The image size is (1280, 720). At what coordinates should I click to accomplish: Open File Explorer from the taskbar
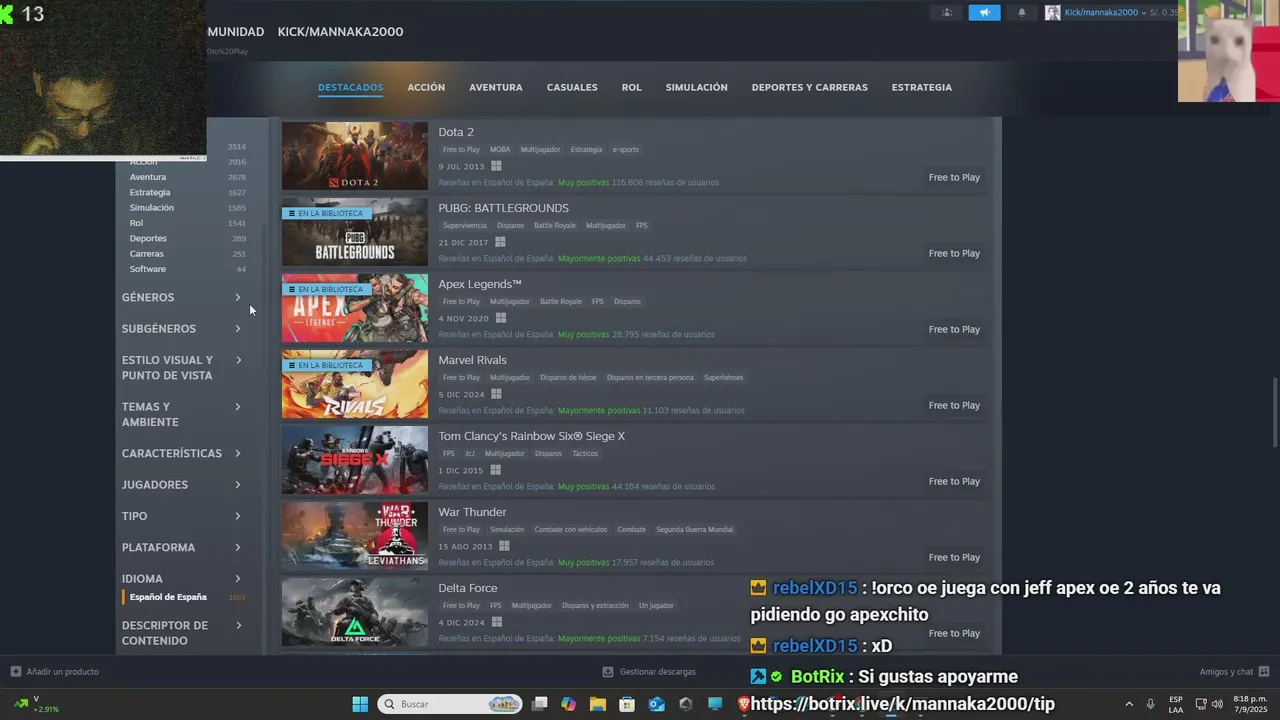click(x=598, y=704)
